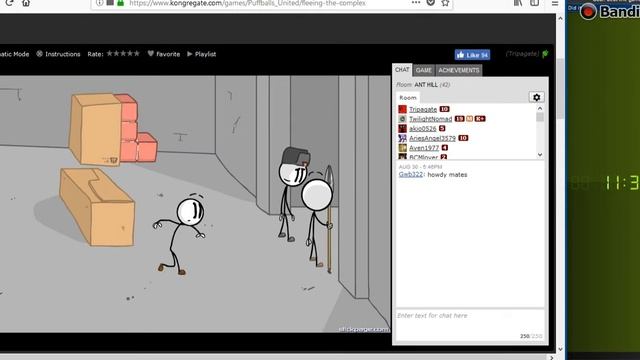The width and height of the screenshot is (640, 360).
Task: Click page scrollbar down arrow
Action: coord(560,349)
